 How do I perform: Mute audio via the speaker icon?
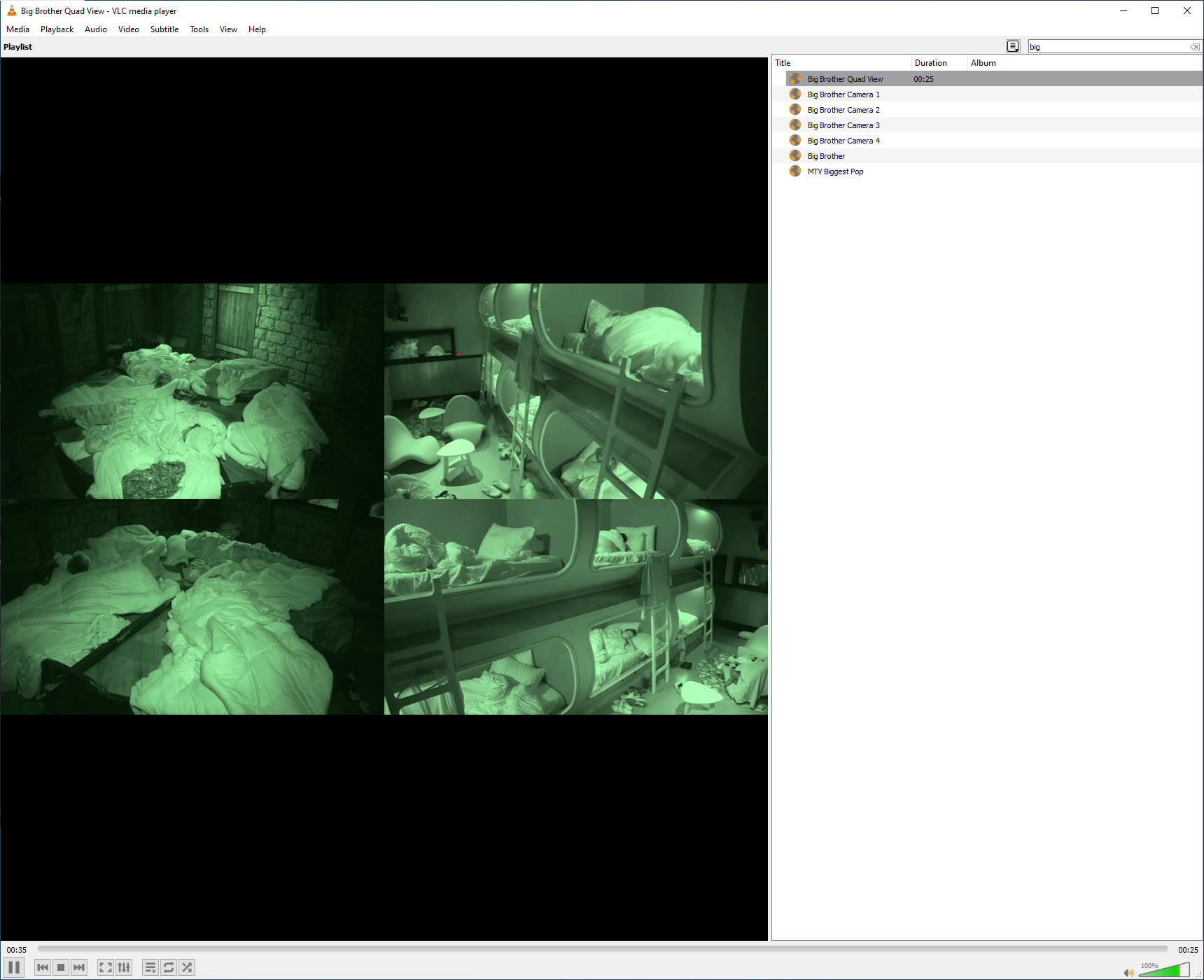1128,972
